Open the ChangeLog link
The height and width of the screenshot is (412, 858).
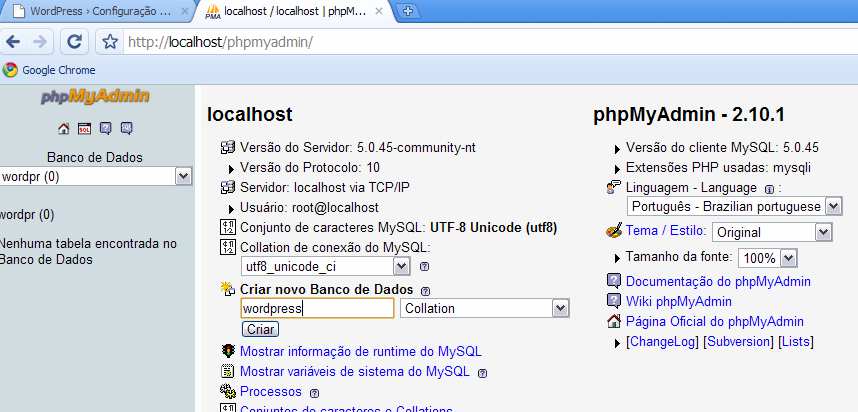pyautogui.click(x=663, y=341)
